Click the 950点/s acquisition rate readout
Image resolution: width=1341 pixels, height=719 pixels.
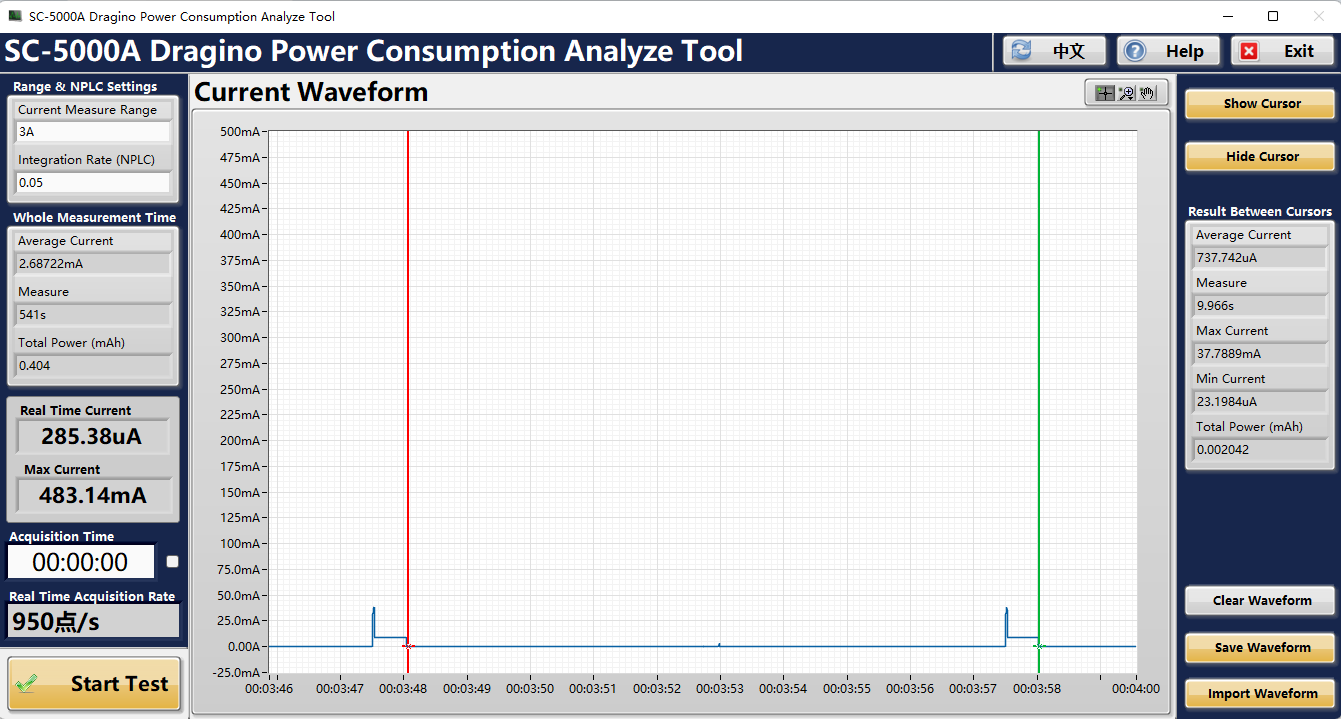coord(93,622)
